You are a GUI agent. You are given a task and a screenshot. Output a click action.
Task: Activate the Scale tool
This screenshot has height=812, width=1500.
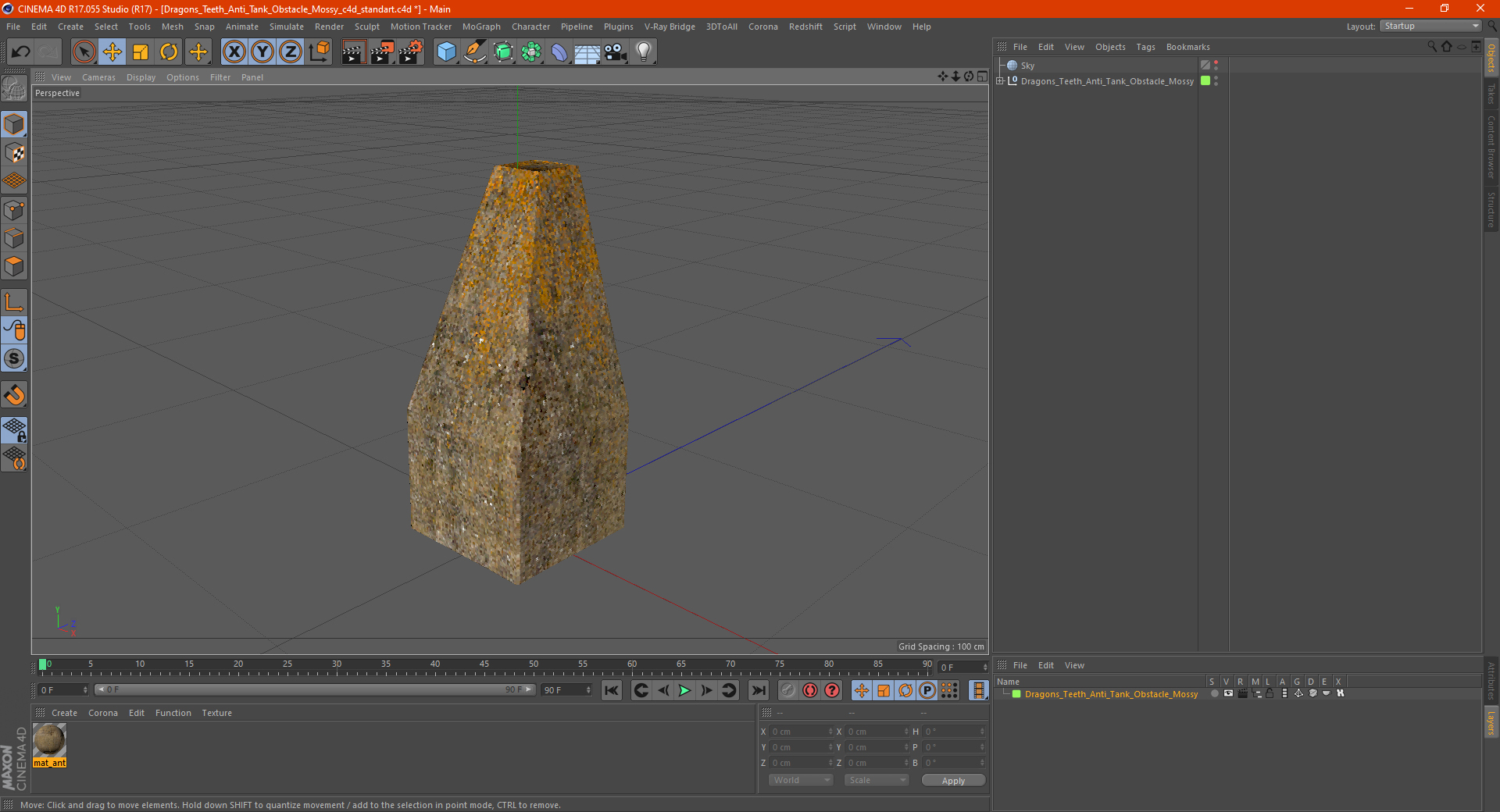click(141, 52)
